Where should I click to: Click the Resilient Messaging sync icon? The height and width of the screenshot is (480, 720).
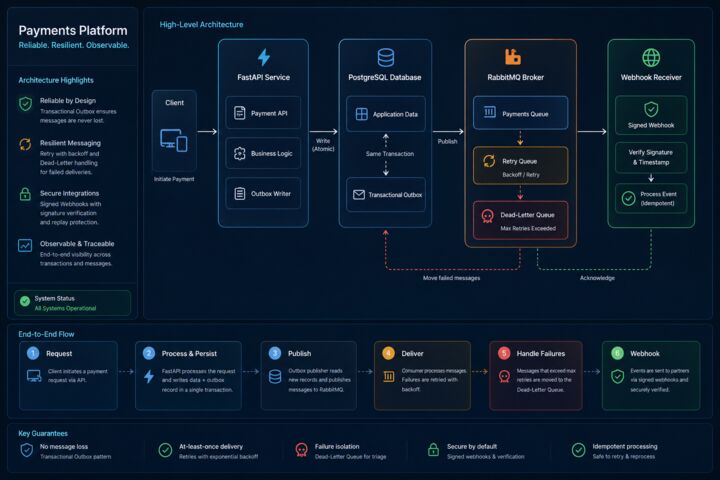coord(25,144)
